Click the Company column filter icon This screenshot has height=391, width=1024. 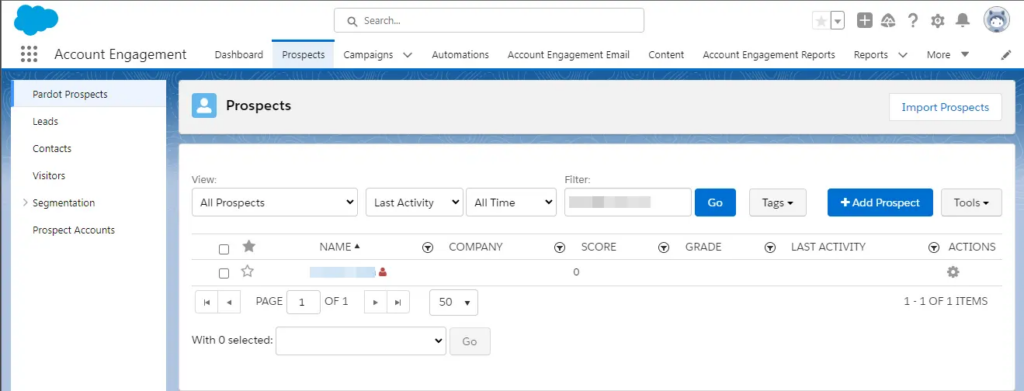[x=559, y=247]
